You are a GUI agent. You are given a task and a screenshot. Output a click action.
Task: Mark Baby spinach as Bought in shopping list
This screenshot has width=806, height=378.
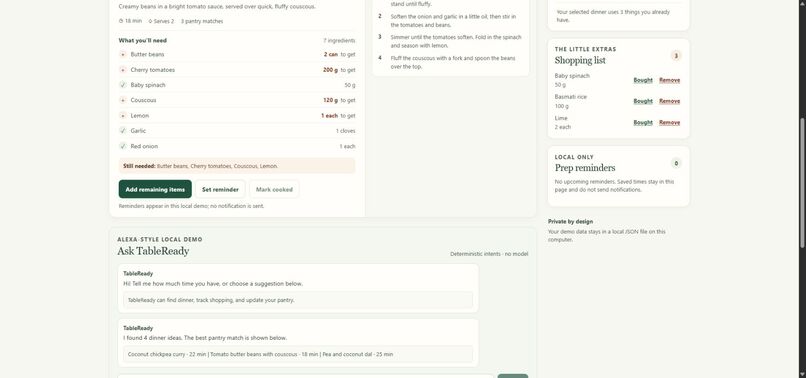coord(643,80)
